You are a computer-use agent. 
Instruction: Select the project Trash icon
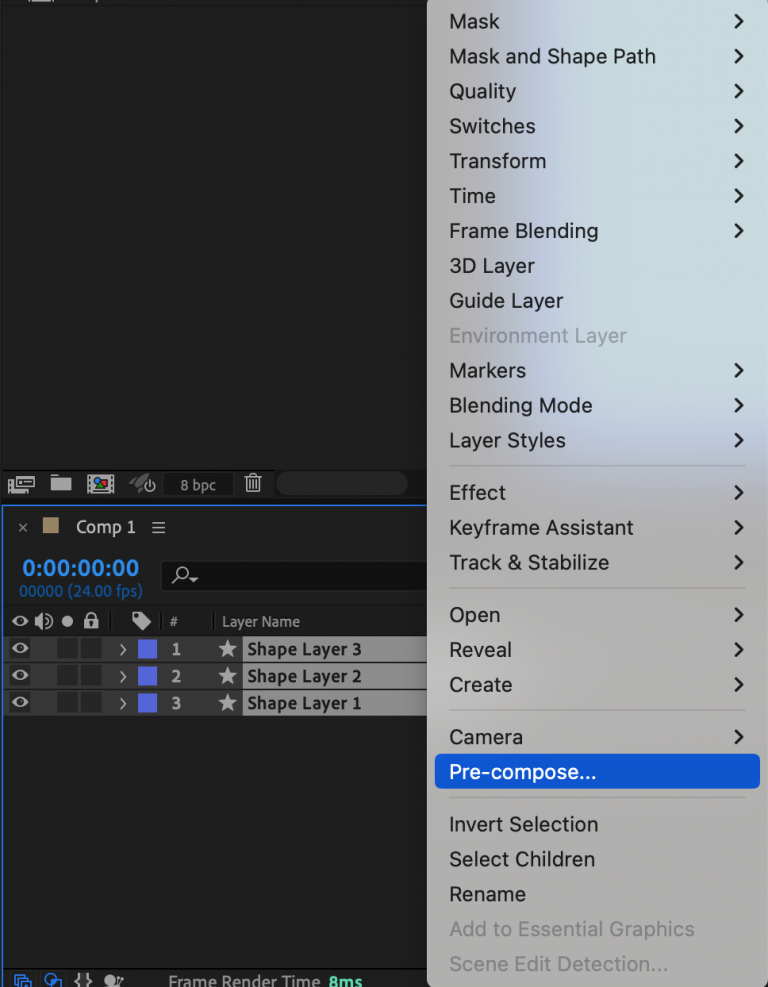coord(253,484)
